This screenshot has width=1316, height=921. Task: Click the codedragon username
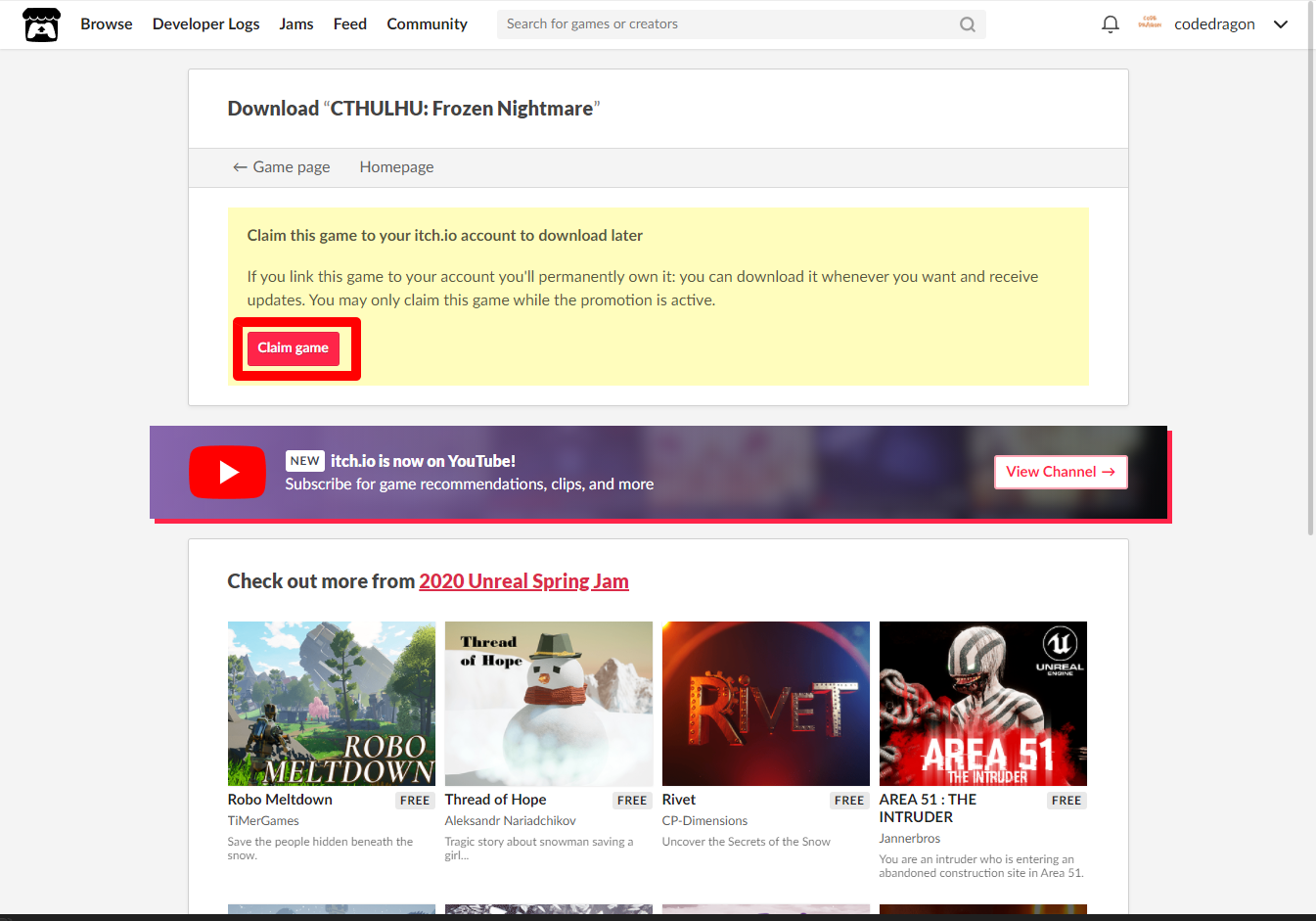pyautogui.click(x=1214, y=24)
